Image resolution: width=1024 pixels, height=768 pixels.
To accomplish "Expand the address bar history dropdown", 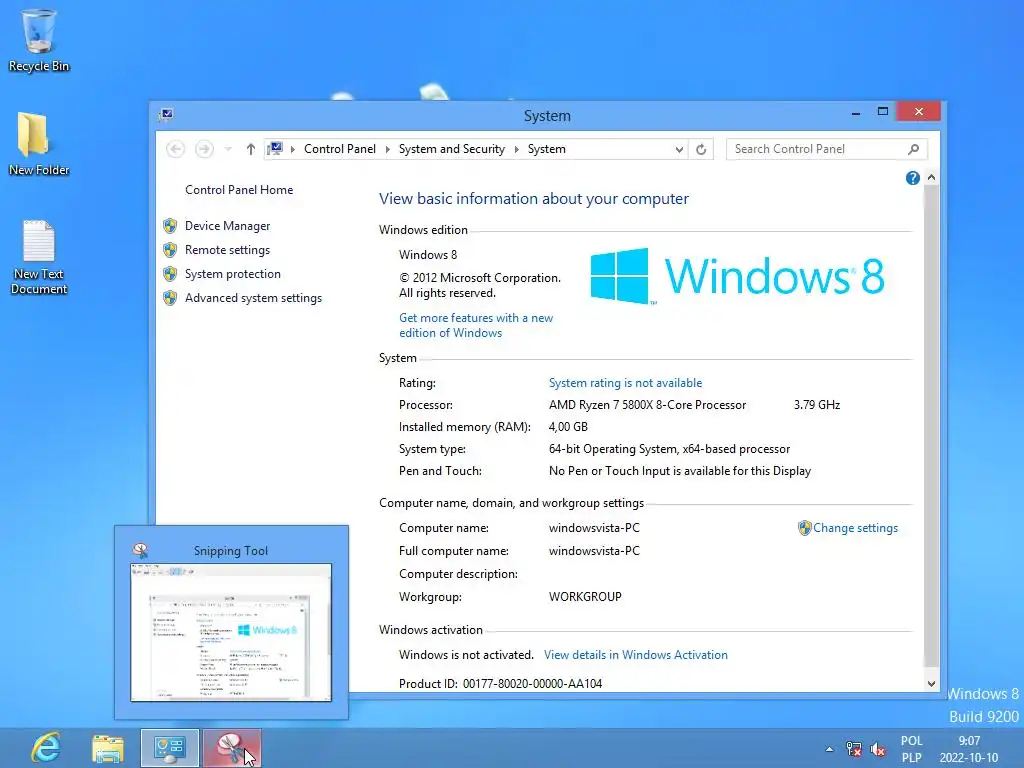I will coord(679,150).
